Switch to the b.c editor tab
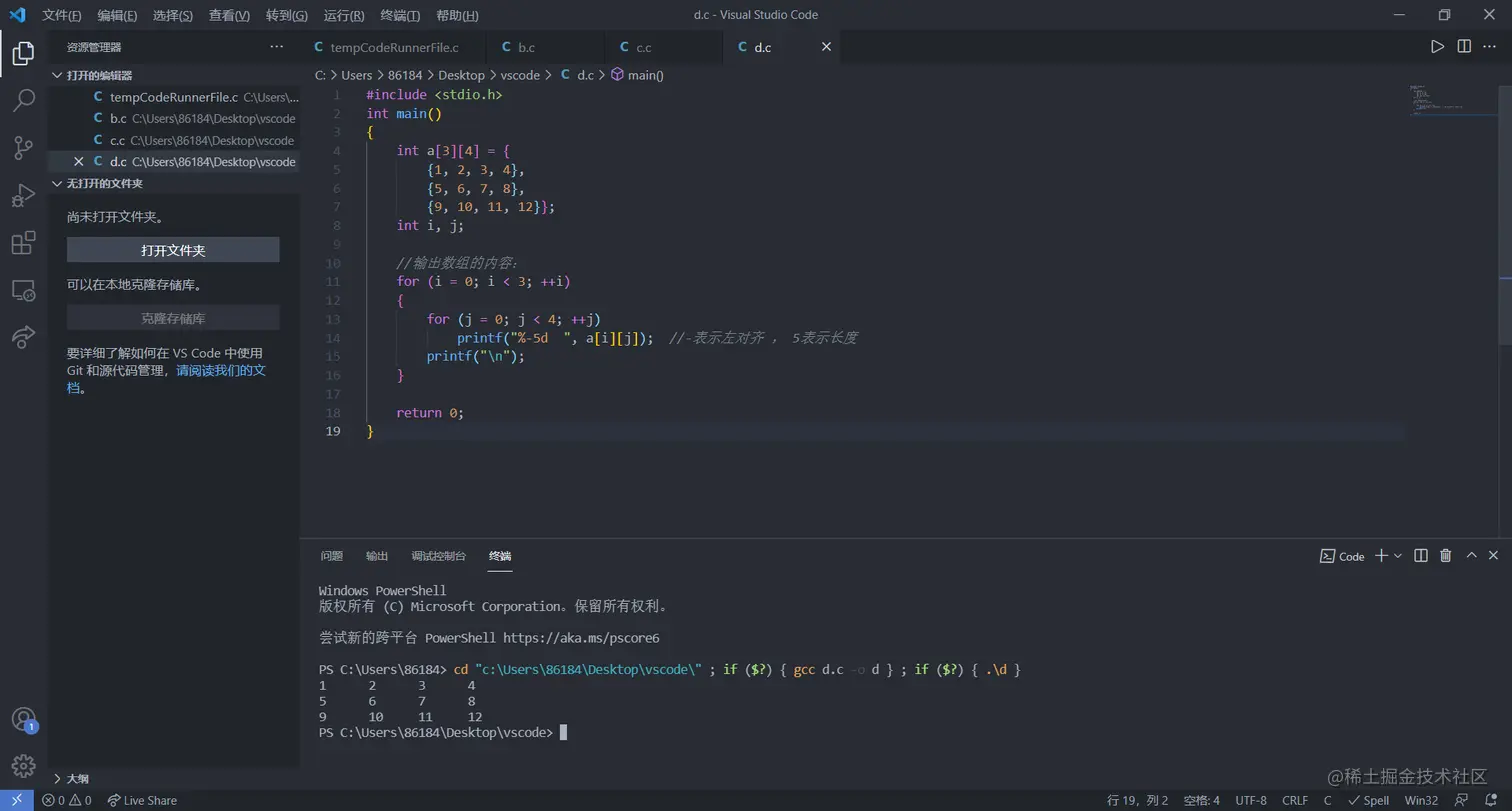1512x811 pixels. pyautogui.click(x=545, y=47)
